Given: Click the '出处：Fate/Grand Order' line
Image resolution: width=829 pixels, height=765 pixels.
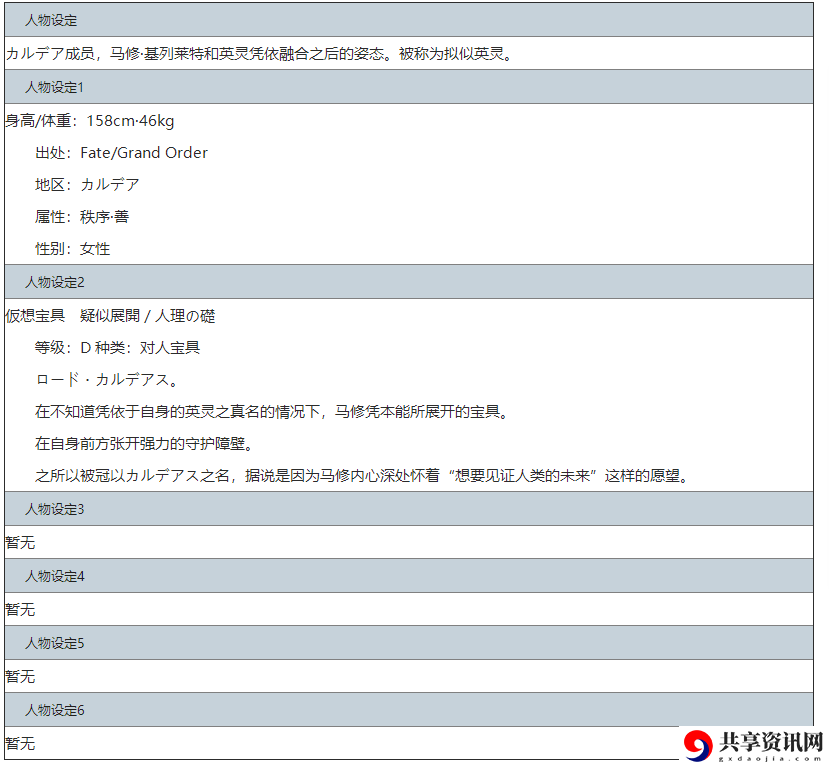Looking at the screenshot, I should 121,153.
